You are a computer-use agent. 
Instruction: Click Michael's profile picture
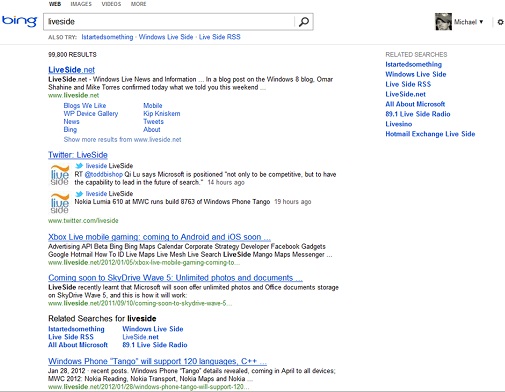[443, 22]
